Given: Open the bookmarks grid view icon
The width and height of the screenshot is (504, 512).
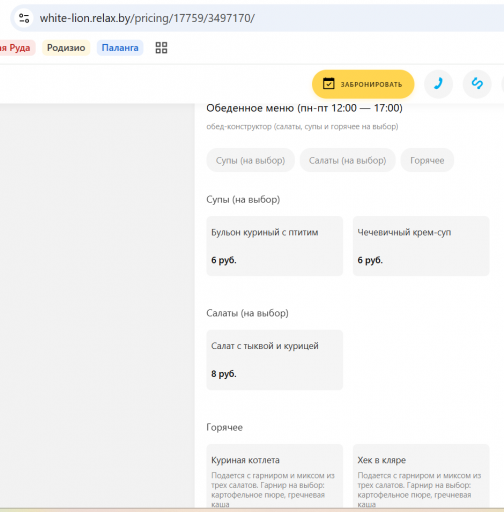Looking at the screenshot, I should click(161, 48).
